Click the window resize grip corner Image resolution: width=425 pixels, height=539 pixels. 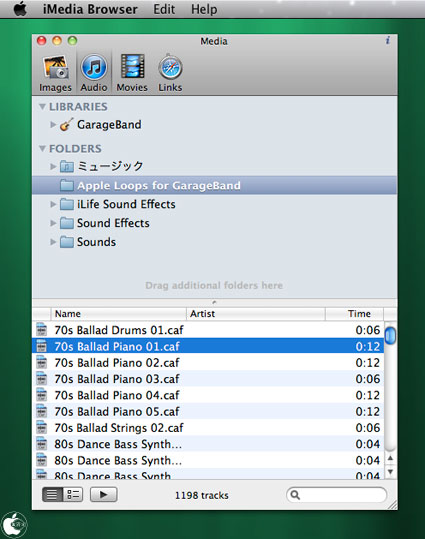(392, 505)
